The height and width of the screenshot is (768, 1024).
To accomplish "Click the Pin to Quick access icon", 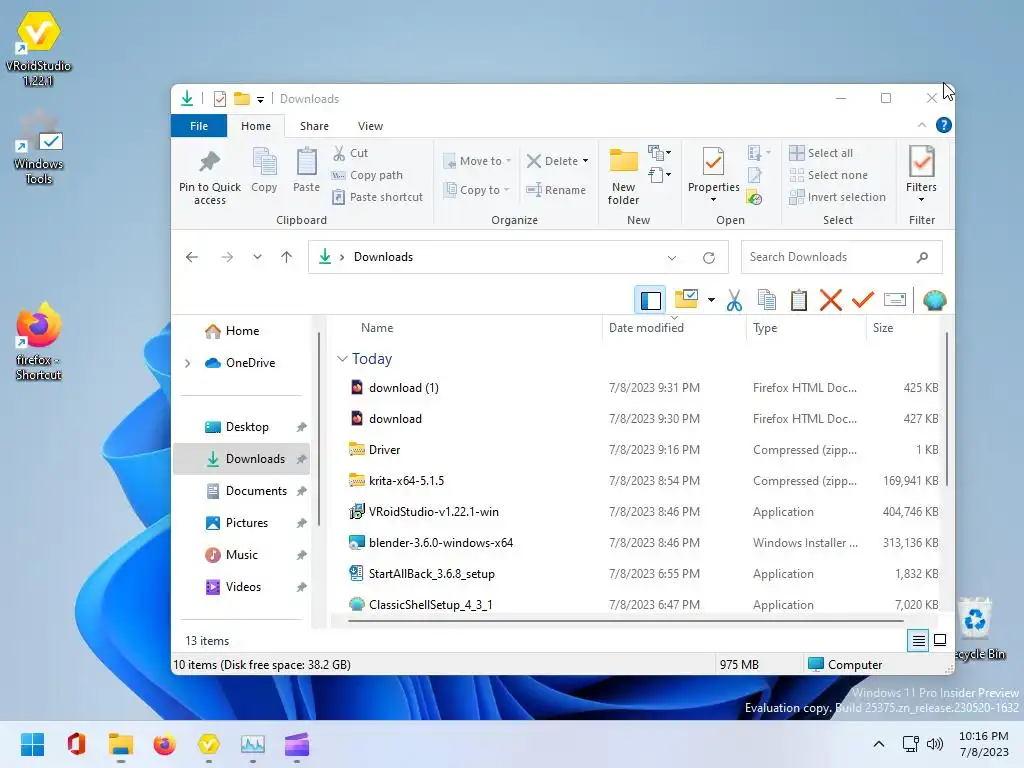I will point(210,161).
